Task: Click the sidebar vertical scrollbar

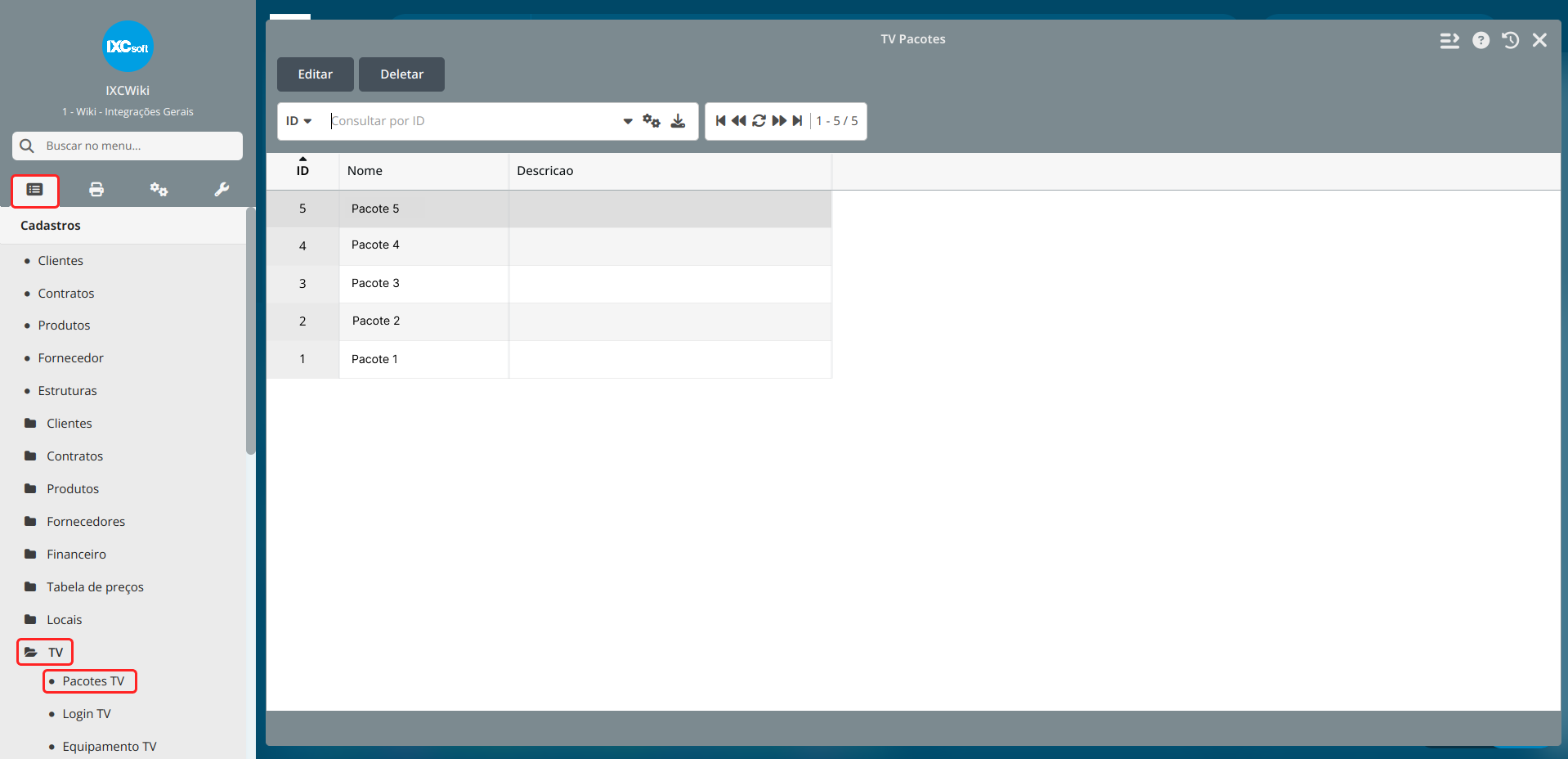Action: pyautogui.click(x=250, y=330)
